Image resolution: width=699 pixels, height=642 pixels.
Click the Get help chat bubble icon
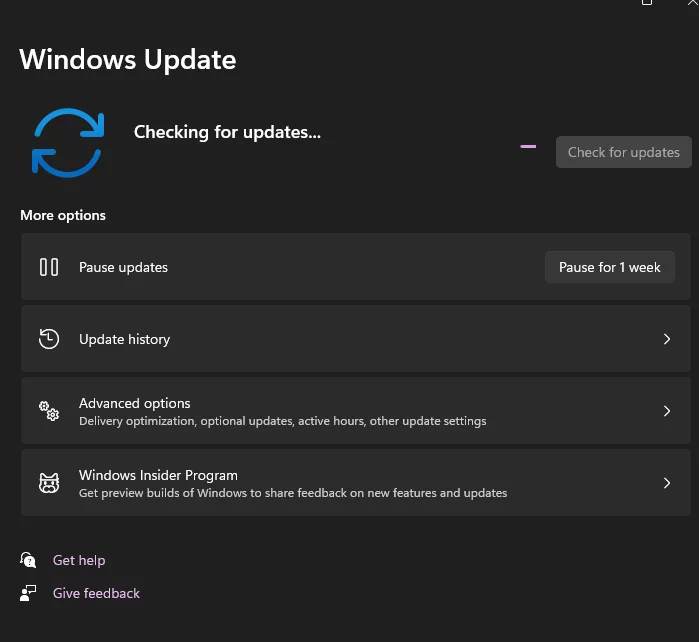point(28,560)
